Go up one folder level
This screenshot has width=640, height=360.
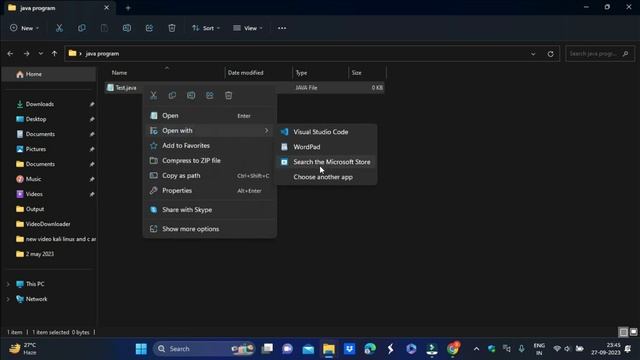tap(54, 53)
